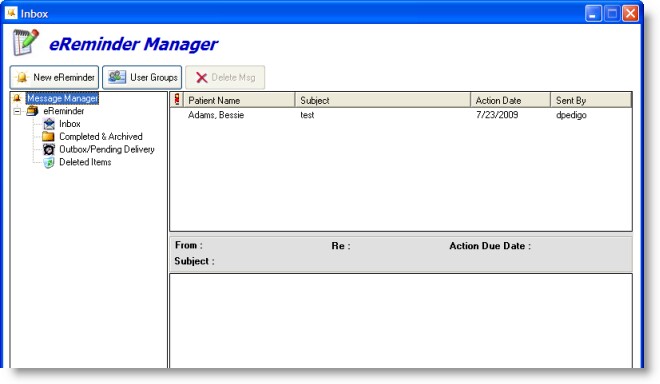Click the Completed & Archived folder icon
660x384 pixels.
click(48, 136)
